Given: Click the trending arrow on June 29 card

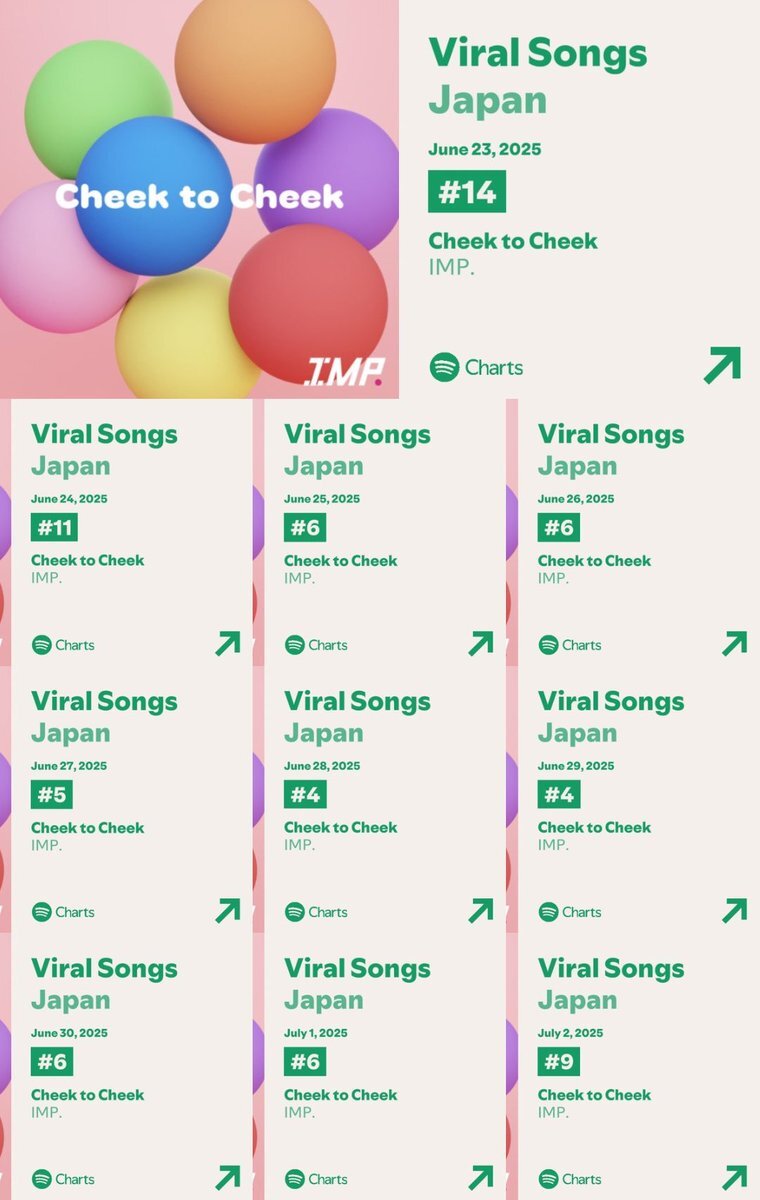Looking at the screenshot, I should [x=735, y=911].
